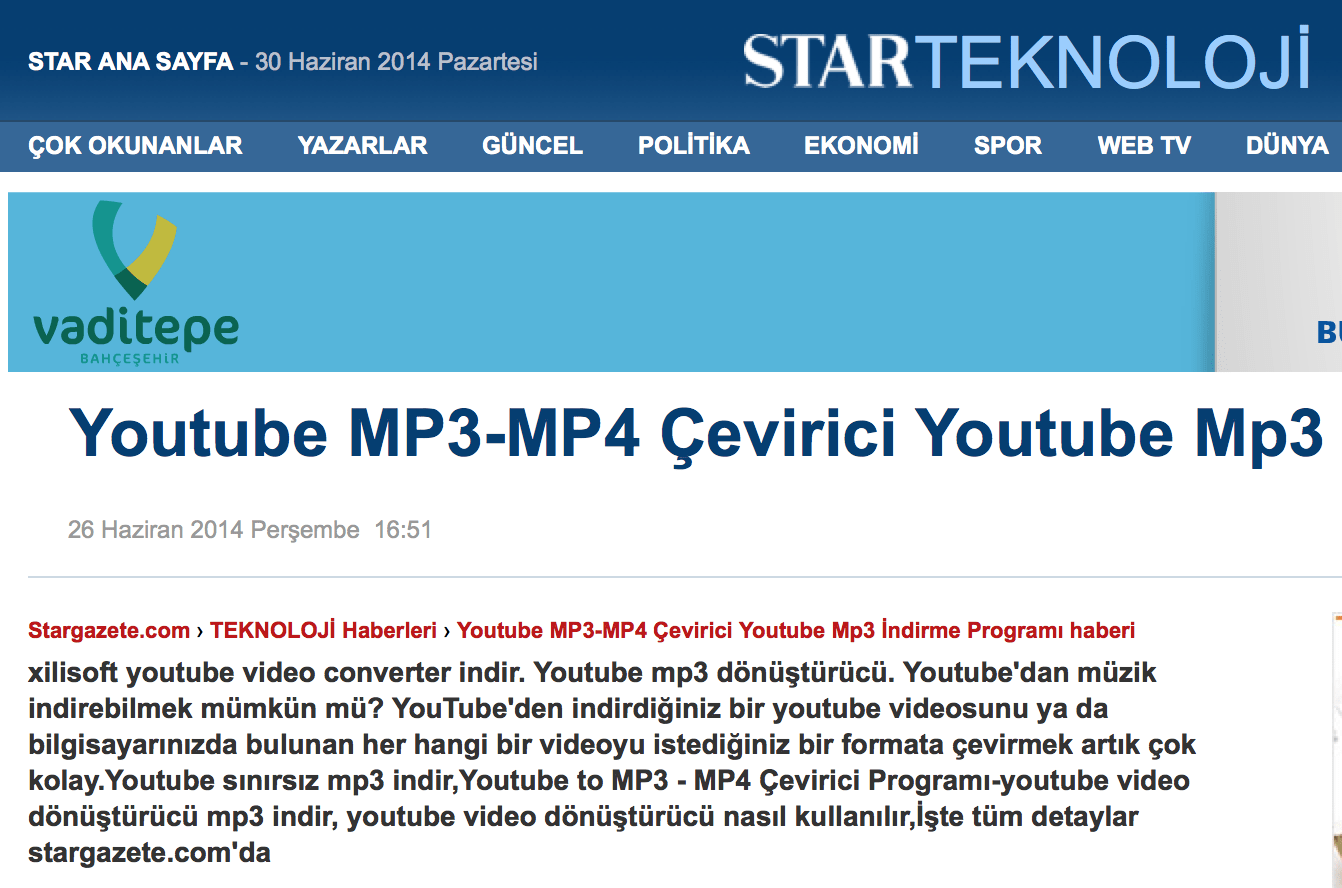Click the partially visible image beside the article
This screenshot has width=1342, height=888.
(1337, 750)
